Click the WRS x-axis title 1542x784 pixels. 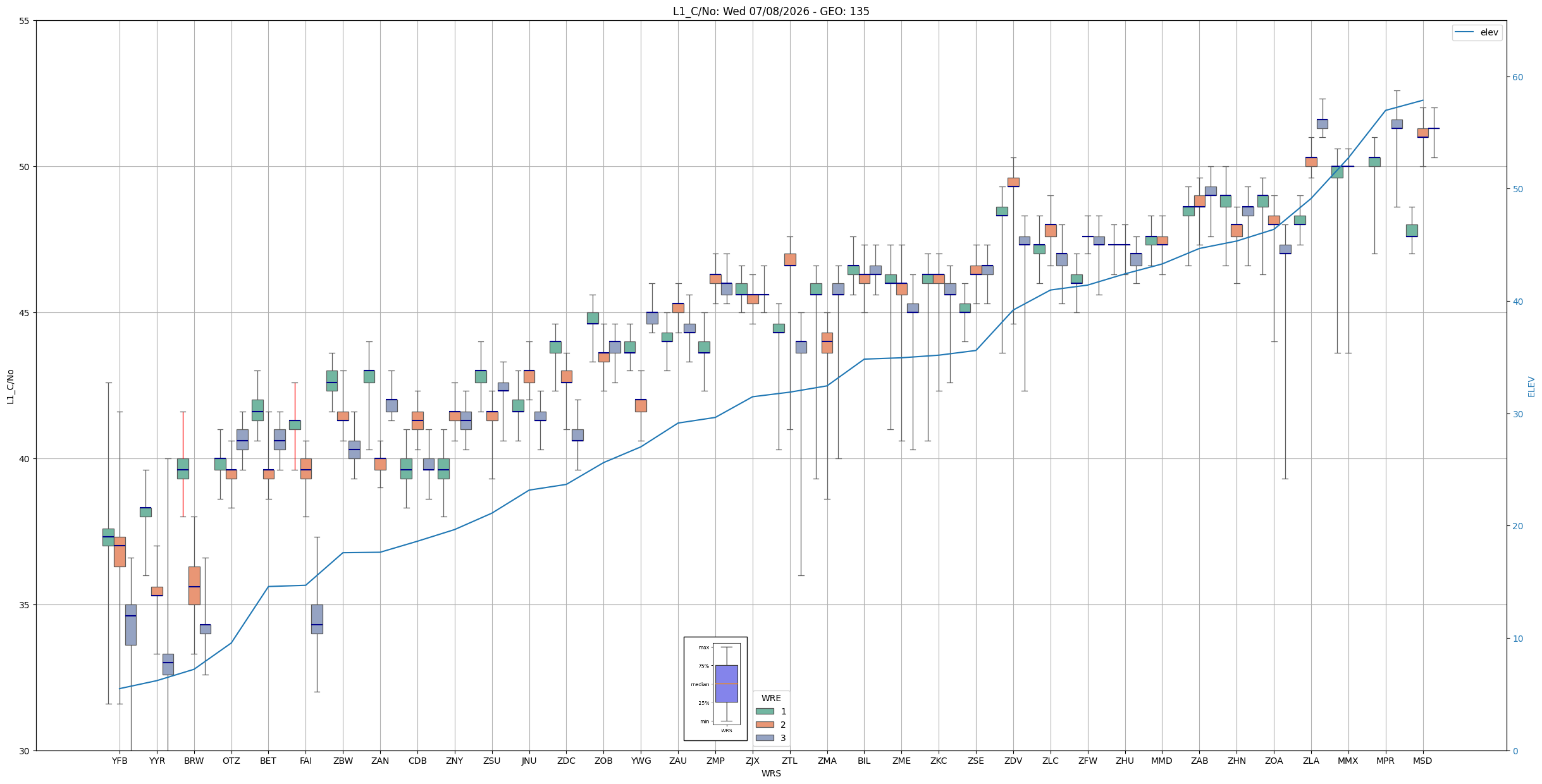pos(771,773)
